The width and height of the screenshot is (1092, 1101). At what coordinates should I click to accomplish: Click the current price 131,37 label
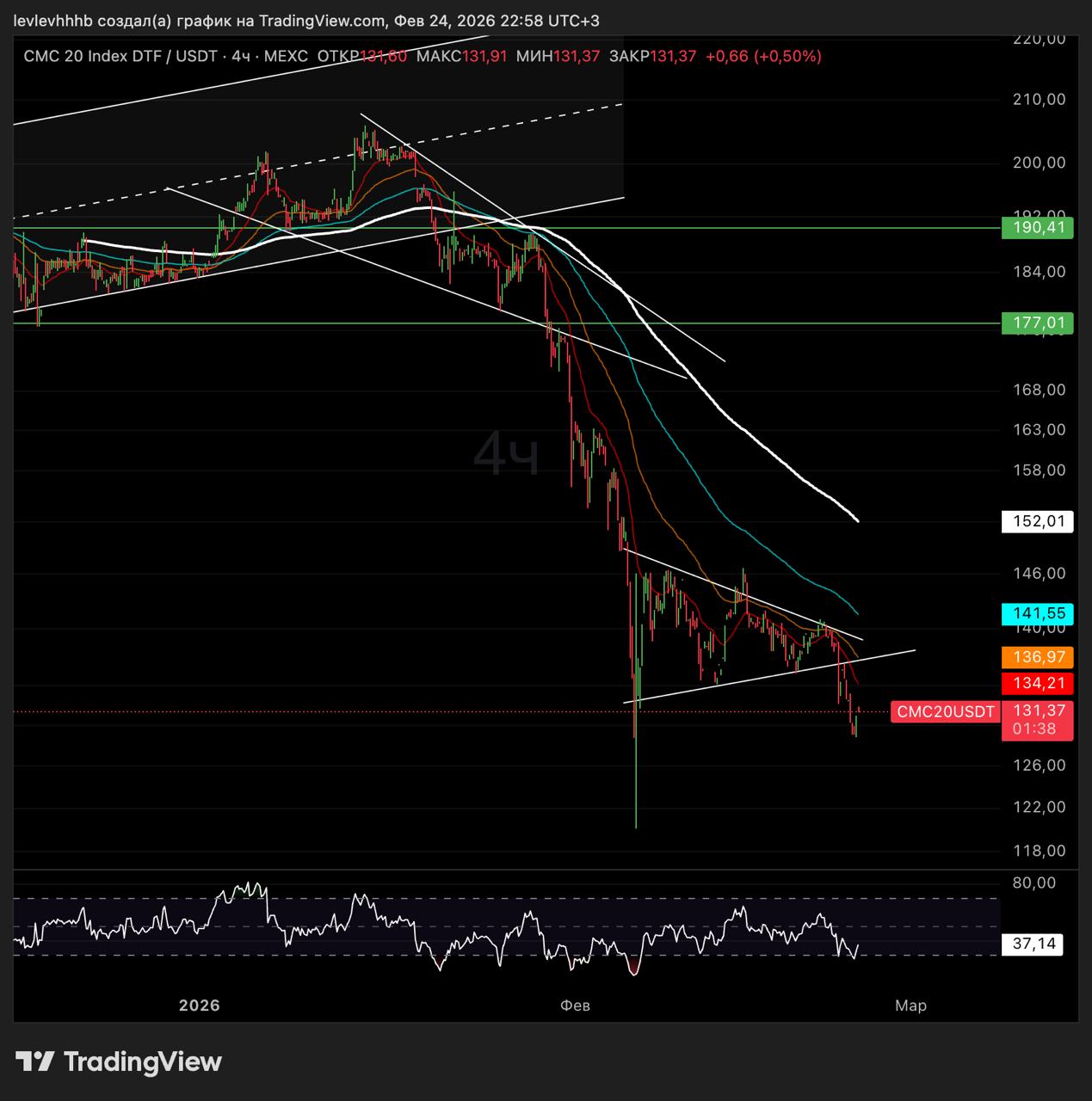click(x=1039, y=710)
